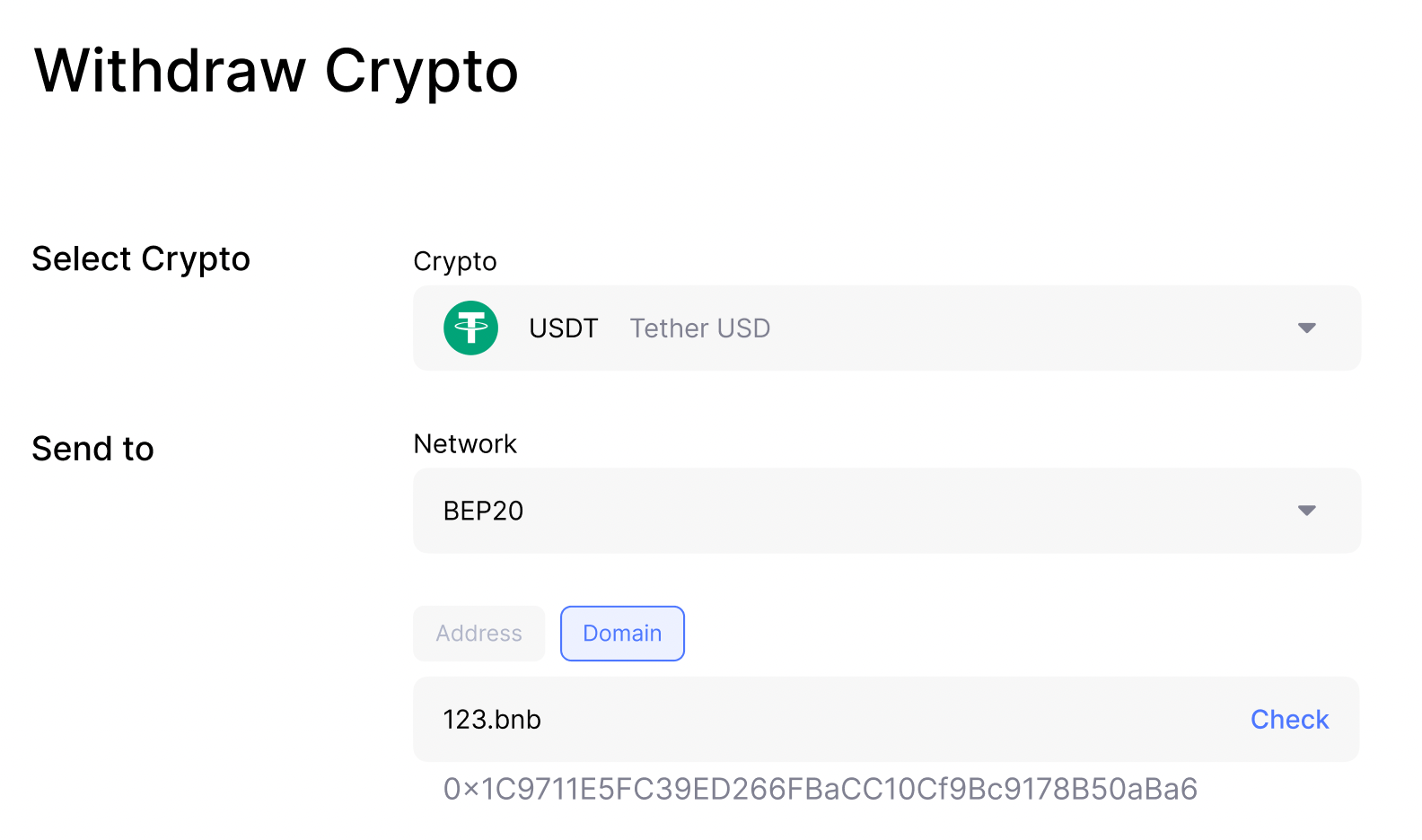Click the USDT ticker text

563,328
